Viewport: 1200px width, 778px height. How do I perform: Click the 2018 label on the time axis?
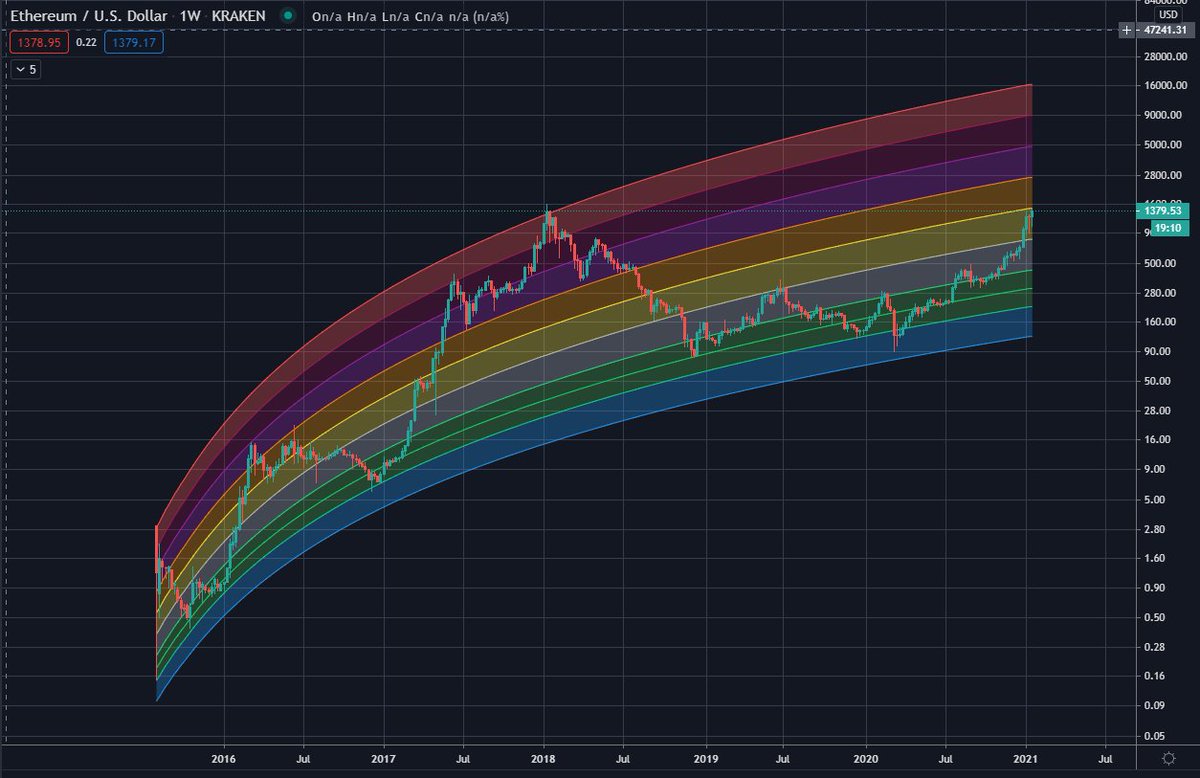543,760
